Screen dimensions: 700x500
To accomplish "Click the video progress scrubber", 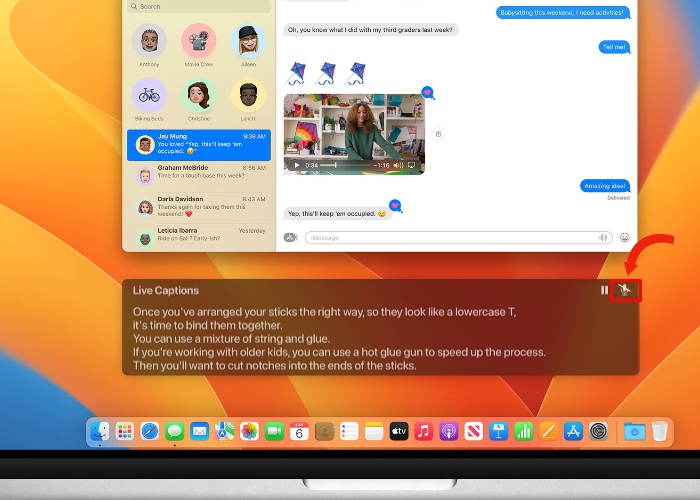I will coord(335,165).
